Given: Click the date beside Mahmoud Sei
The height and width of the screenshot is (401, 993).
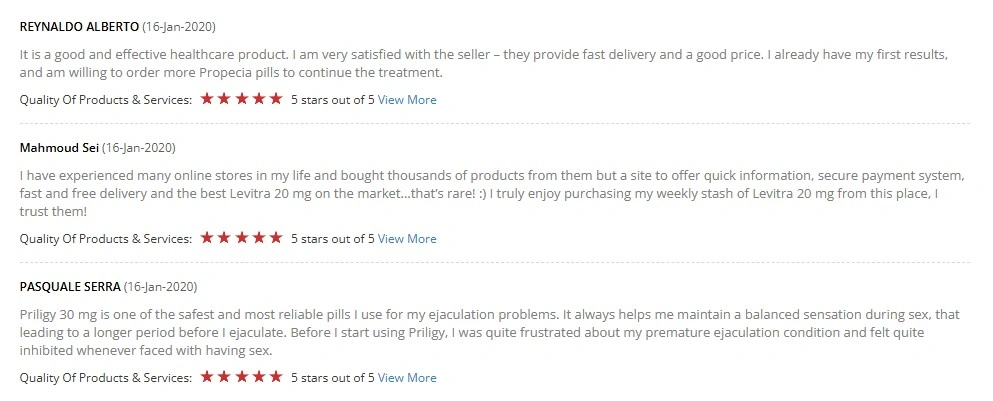Looking at the screenshot, I should (139, 148).
